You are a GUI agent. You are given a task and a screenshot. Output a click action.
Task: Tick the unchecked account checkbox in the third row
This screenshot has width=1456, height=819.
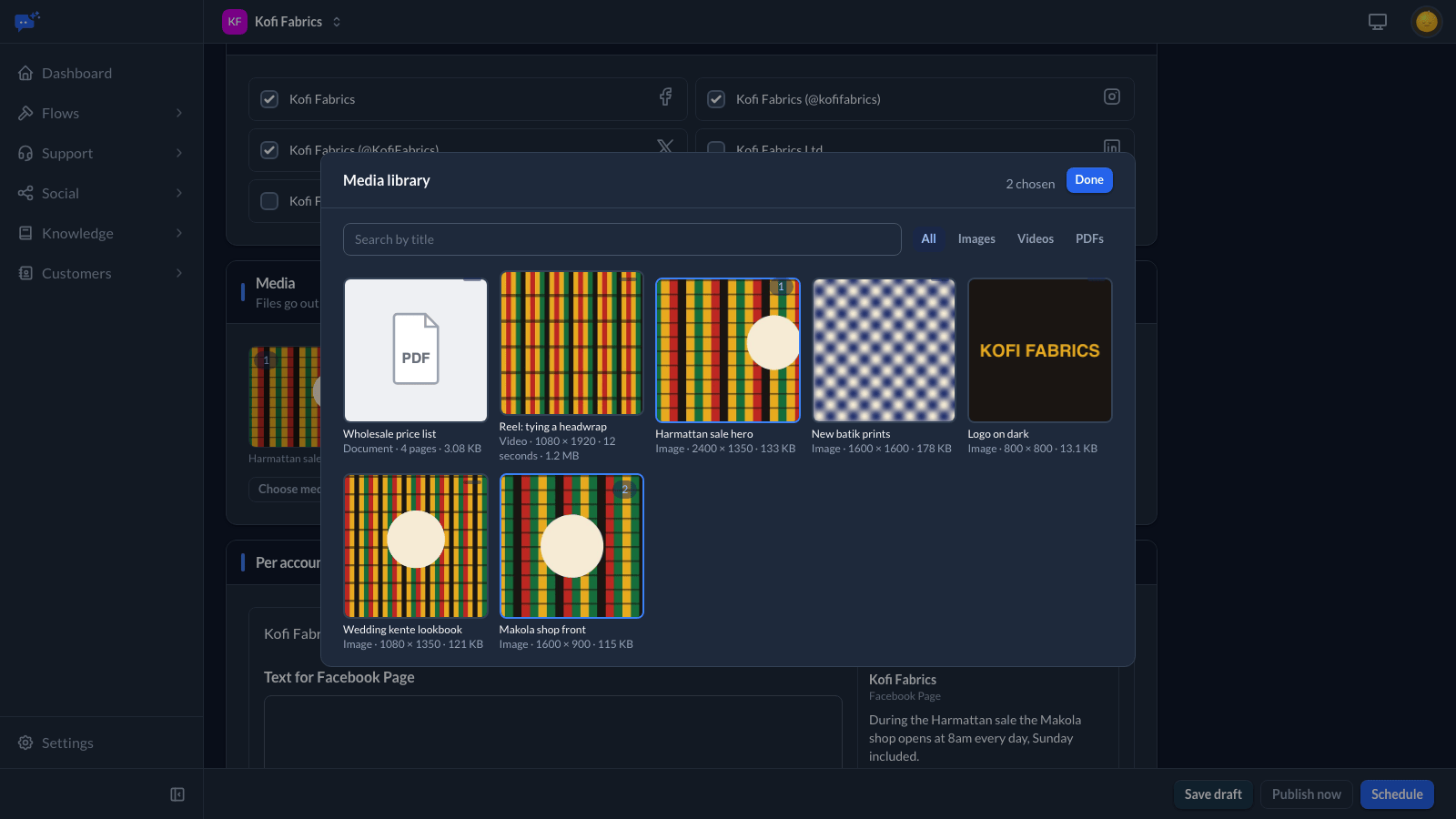pos(269,201)
